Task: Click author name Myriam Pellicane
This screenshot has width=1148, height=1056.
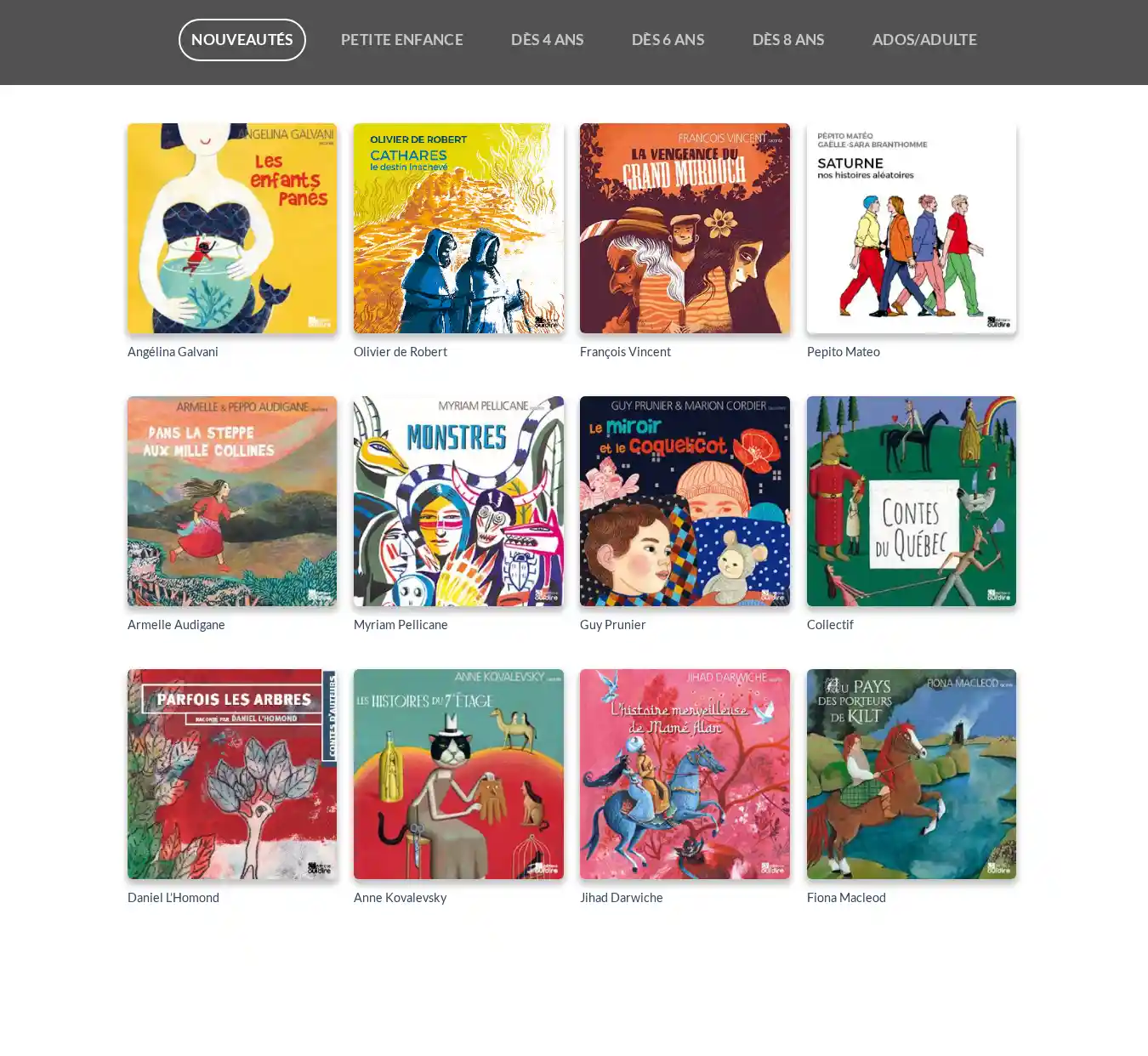Action: (x=401, y=625)
